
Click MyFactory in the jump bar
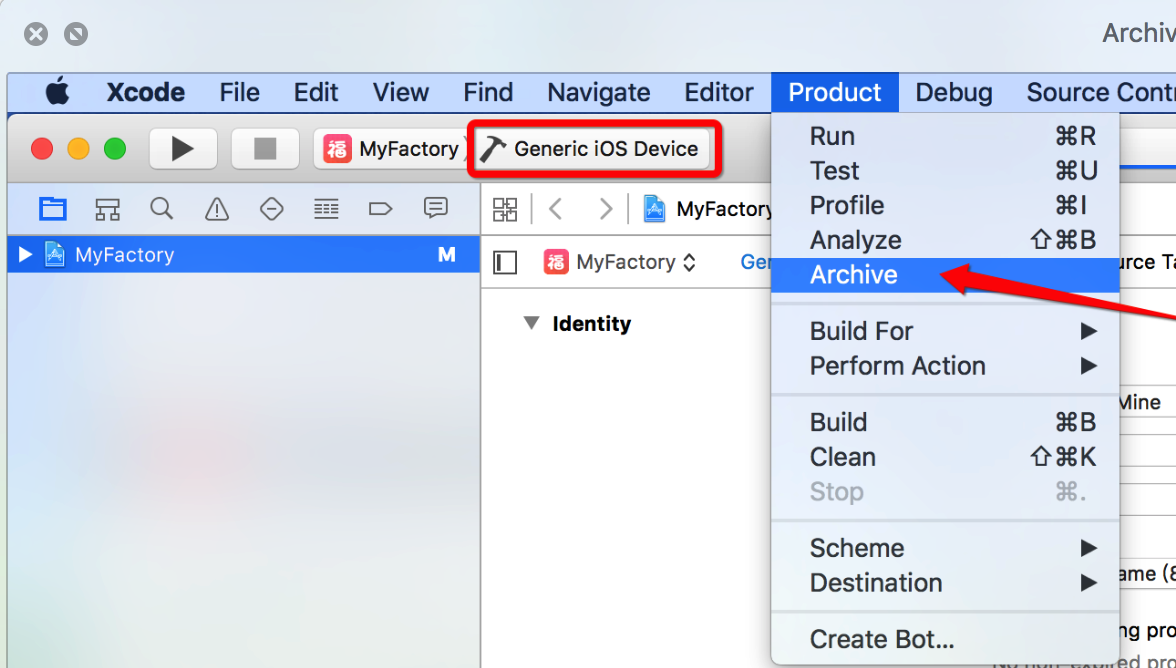pos(709,208)
